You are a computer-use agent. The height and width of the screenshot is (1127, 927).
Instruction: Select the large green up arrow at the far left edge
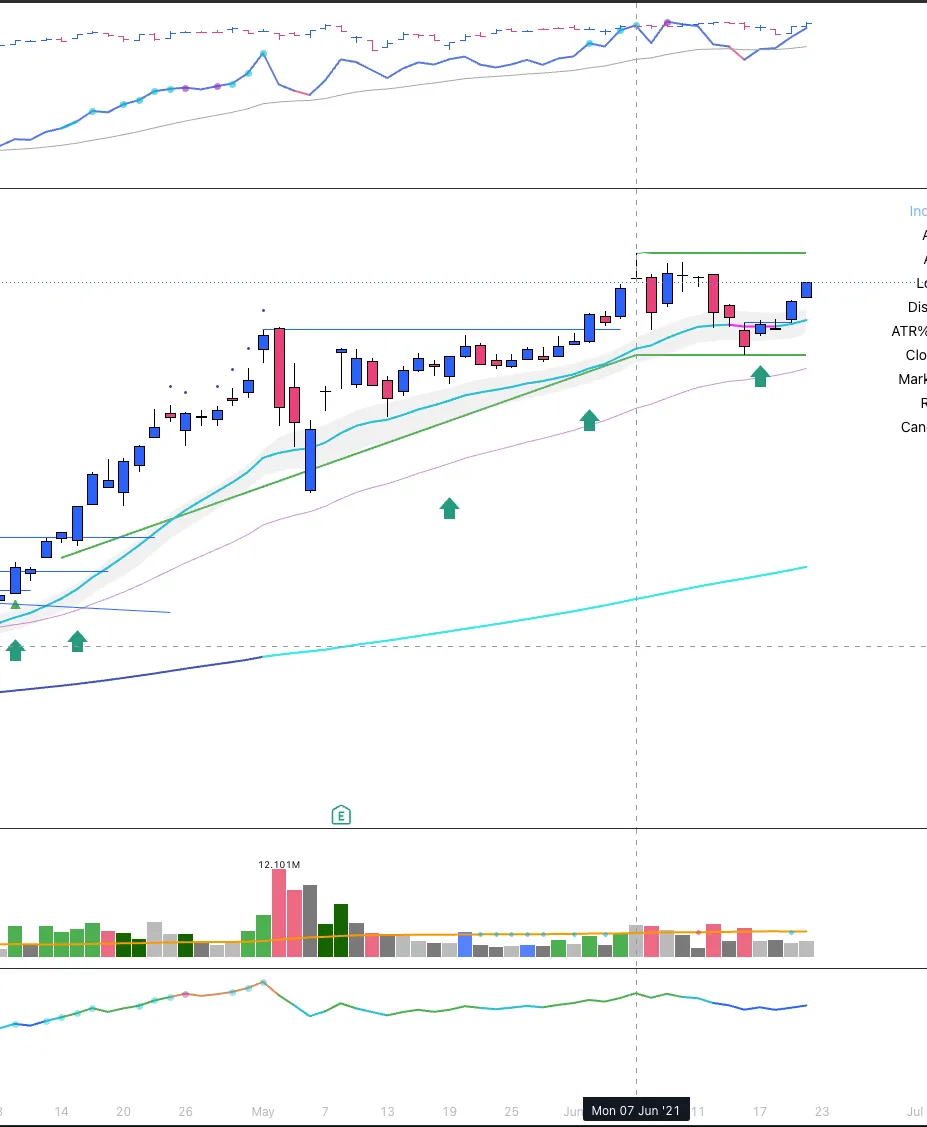(x=15, y=650)
